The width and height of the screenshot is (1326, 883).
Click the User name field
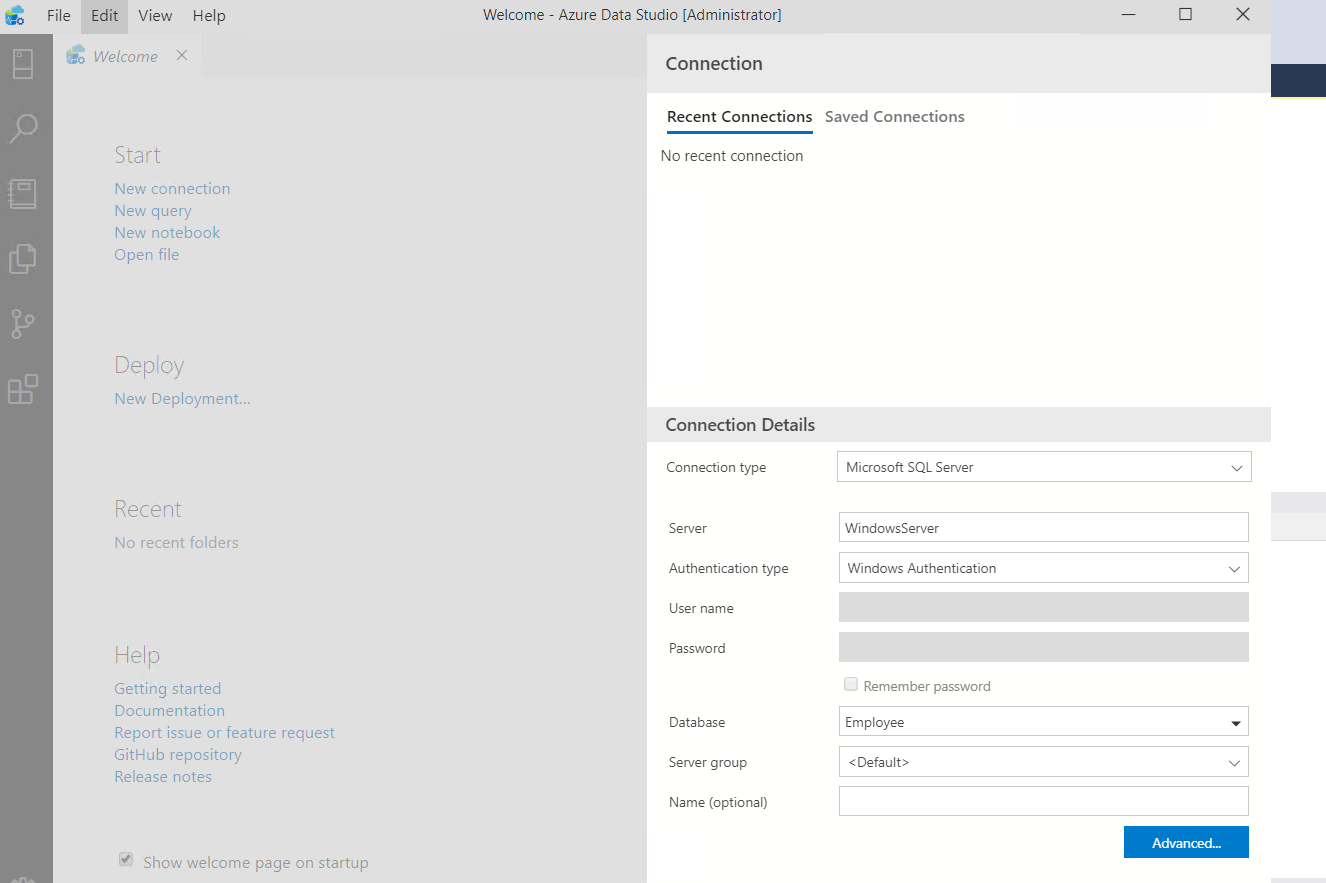(1044, 607)
